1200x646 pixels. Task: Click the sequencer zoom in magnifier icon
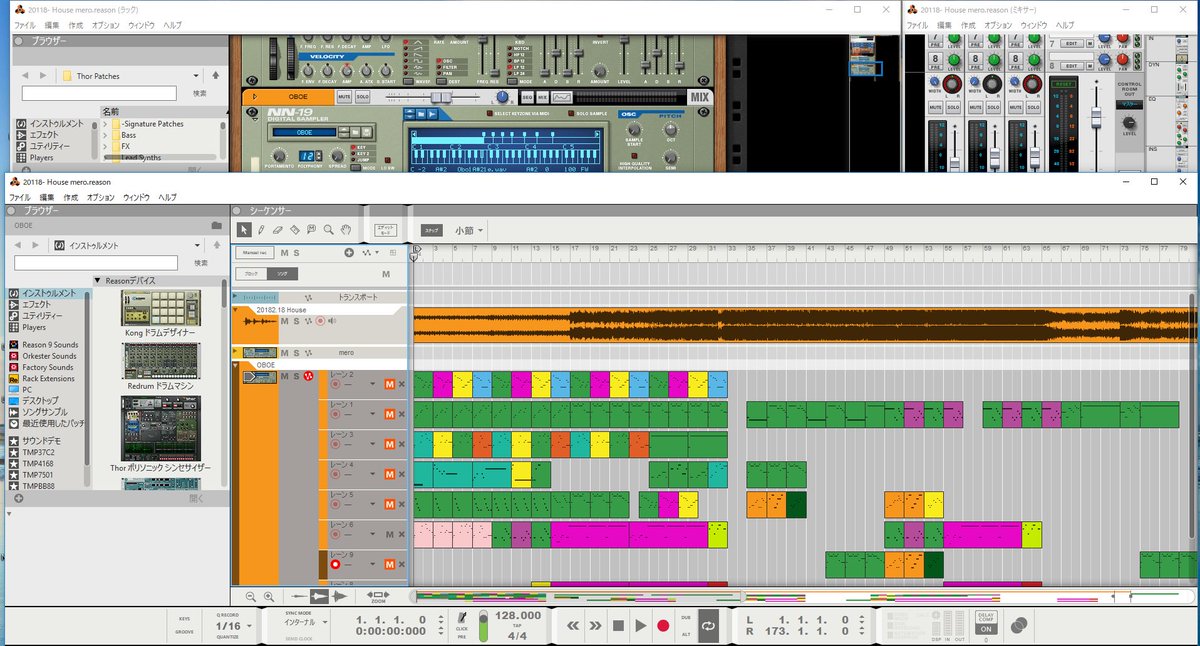pyautogui.click(x=268, y=596)
